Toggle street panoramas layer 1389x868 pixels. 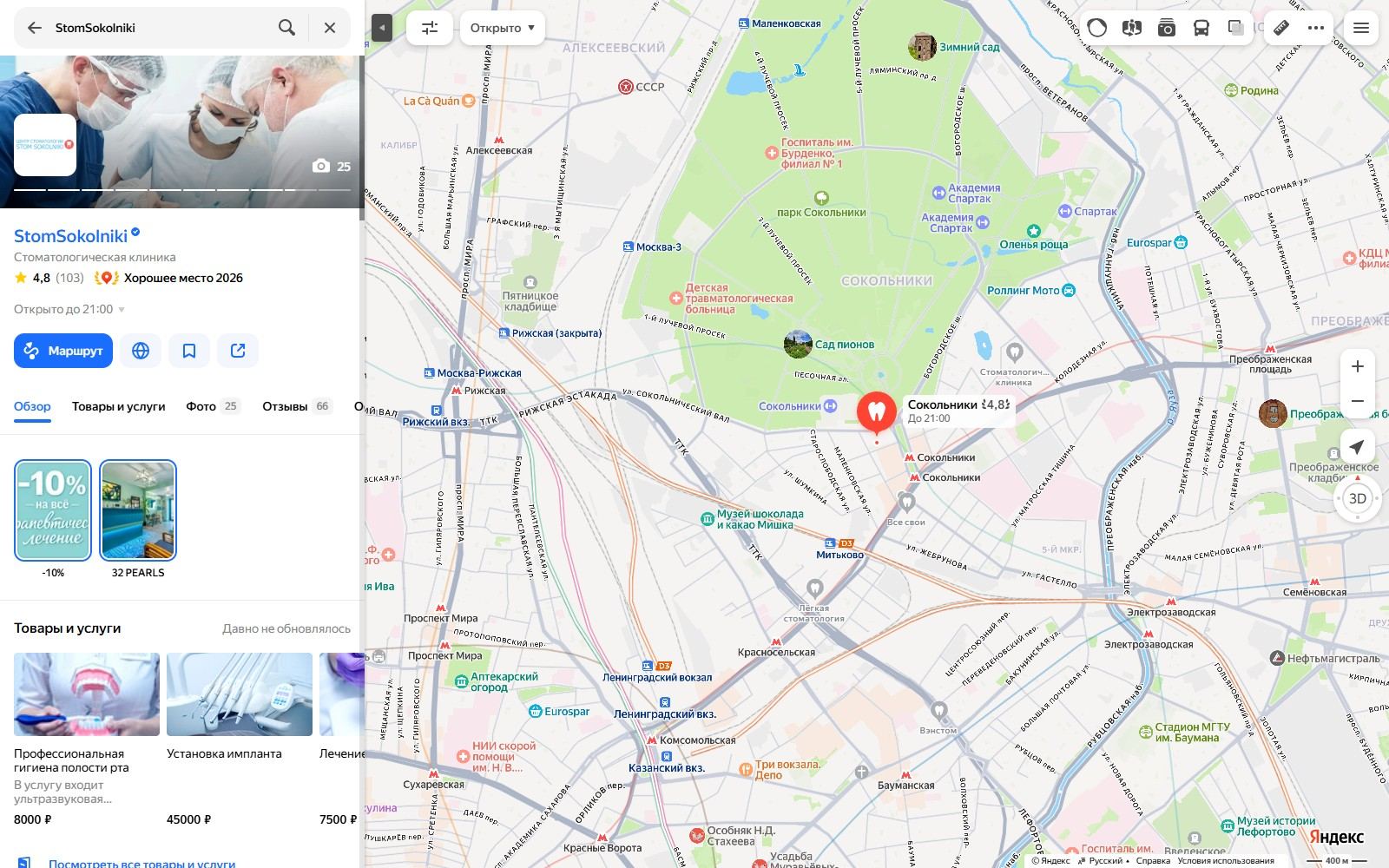click(1131, 28)
